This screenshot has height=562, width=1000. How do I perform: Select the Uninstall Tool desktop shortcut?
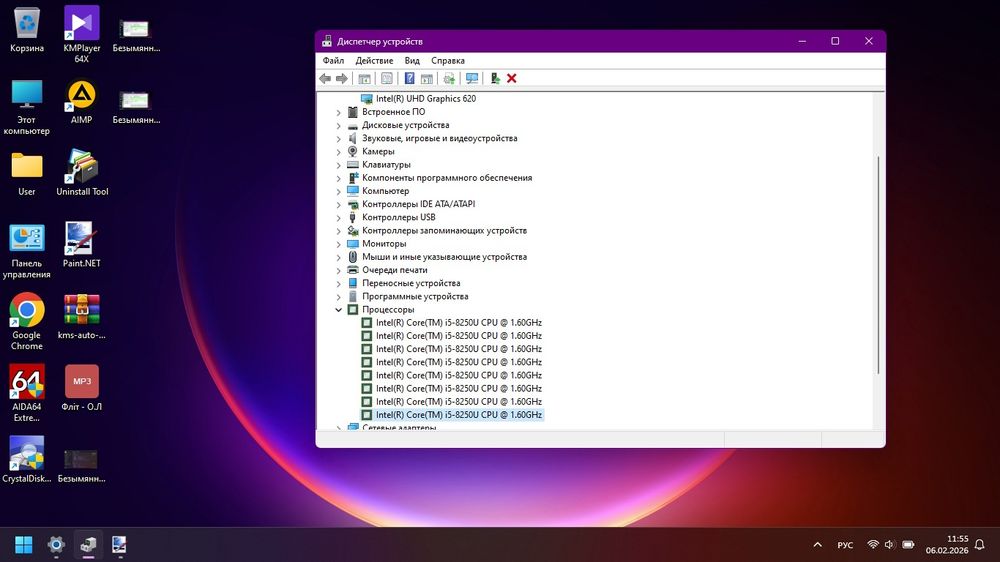point(82,173)
